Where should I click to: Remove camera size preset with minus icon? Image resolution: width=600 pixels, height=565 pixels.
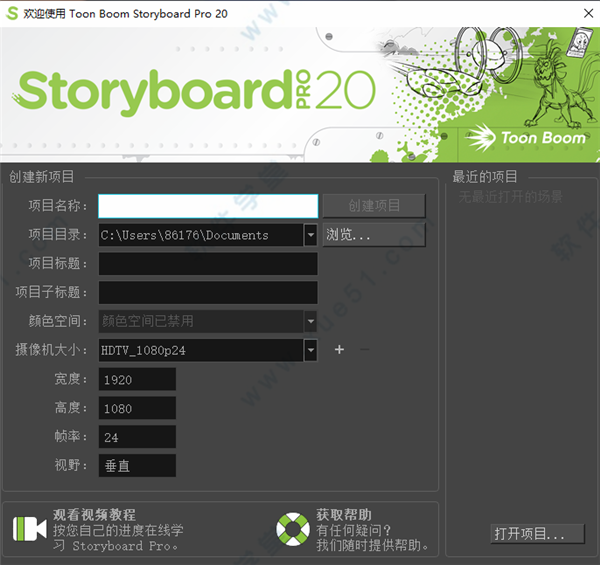(365, 350)
